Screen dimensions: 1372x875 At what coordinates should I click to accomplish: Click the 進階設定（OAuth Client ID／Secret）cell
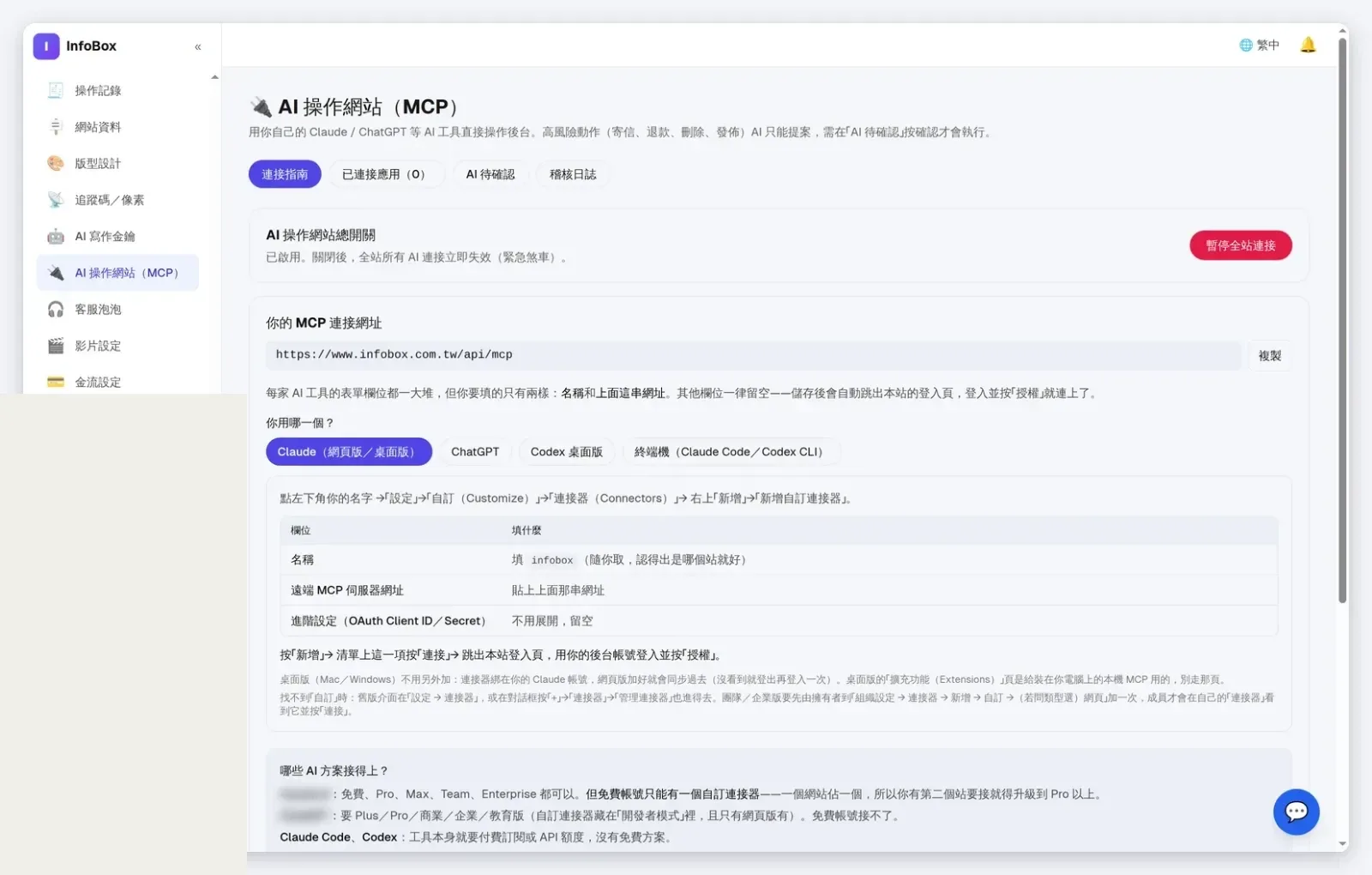click(x=390, y=621)
